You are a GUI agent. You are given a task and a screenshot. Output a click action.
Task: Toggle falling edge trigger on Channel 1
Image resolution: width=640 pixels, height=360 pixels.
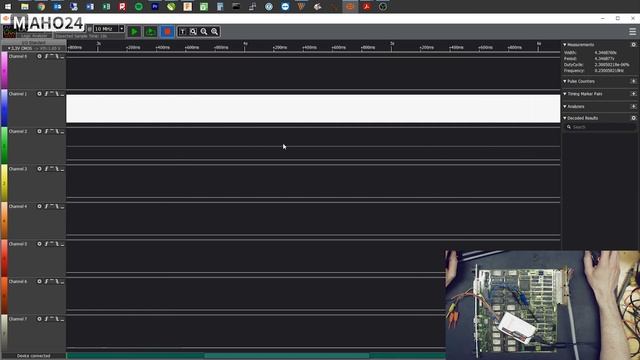click(57, 94)
